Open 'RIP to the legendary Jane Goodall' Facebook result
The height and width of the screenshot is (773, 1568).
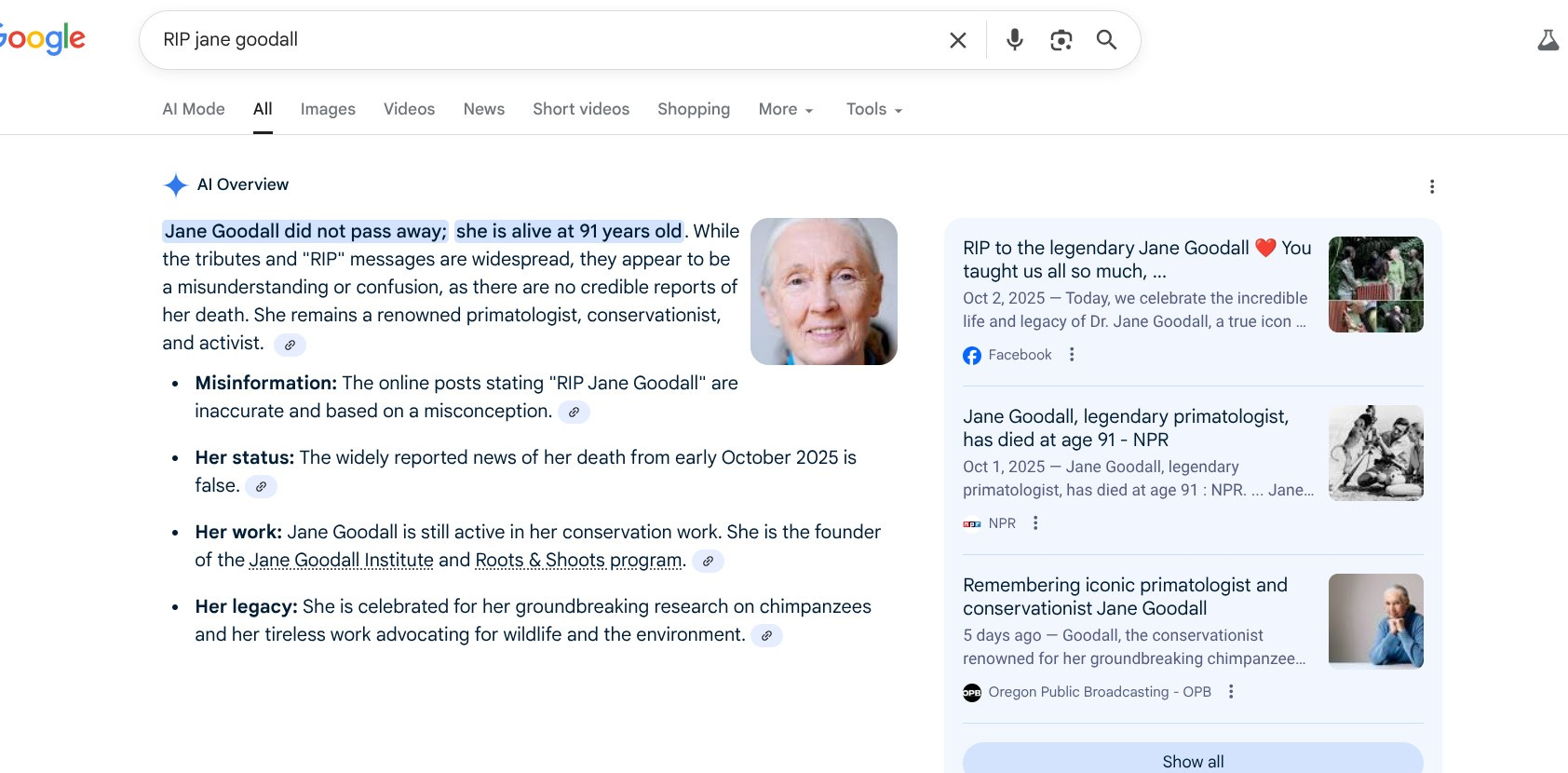pyautogui.click(x=1137, y=260)
